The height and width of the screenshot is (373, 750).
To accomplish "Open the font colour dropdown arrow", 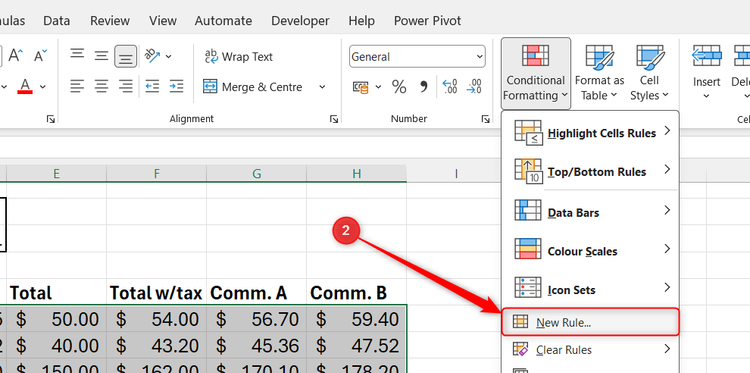I will (43, 87).
